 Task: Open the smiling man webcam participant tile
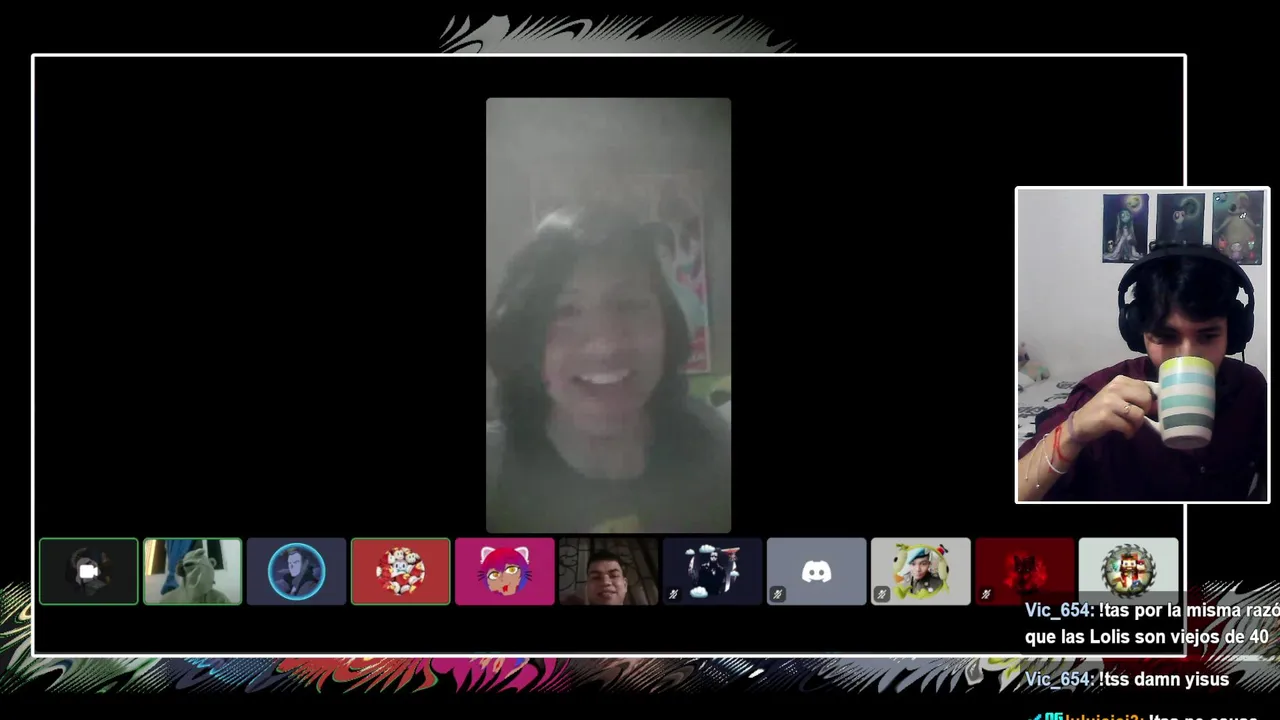coord(609,571)
